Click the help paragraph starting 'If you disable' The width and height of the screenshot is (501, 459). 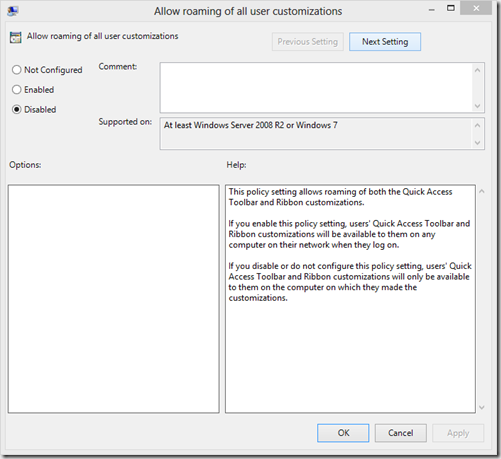(x=350, y=282)
